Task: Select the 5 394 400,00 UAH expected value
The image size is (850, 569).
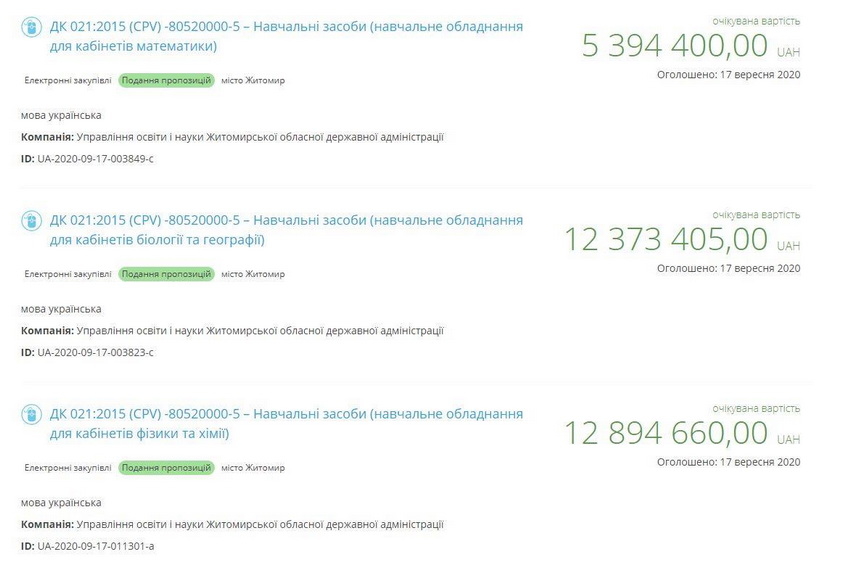Action: 675,46
